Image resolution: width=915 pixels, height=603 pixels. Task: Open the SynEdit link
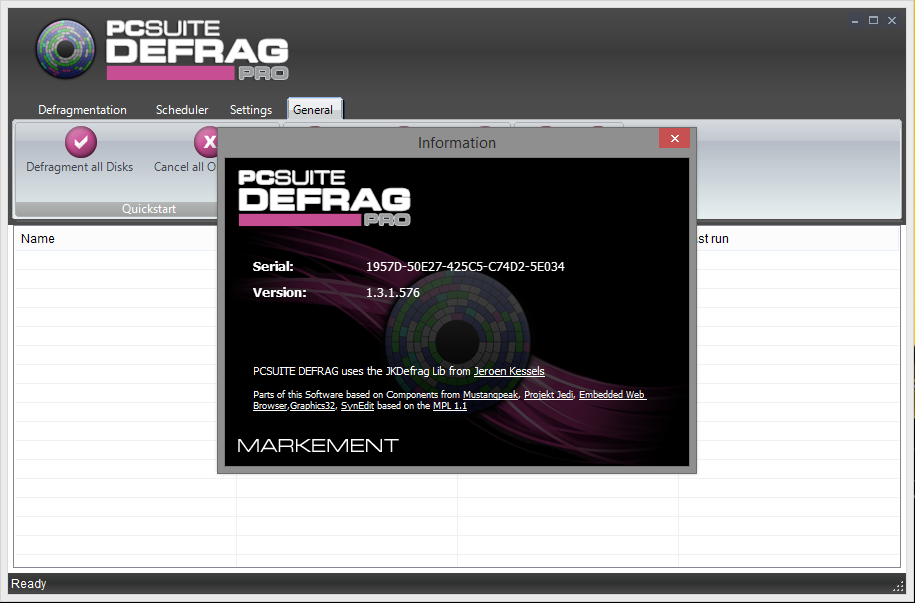pos(357,406)
